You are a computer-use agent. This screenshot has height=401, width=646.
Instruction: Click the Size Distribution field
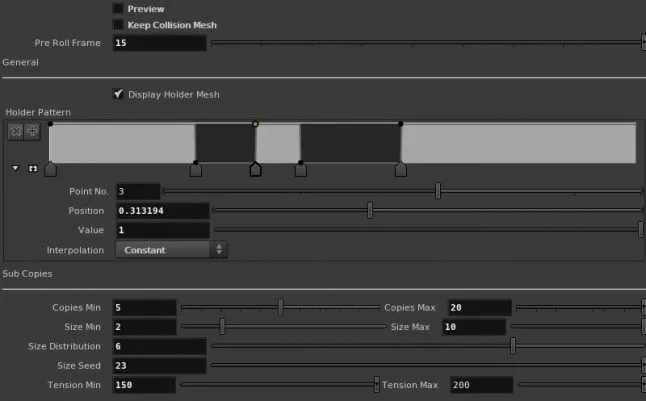click(159, 346)
